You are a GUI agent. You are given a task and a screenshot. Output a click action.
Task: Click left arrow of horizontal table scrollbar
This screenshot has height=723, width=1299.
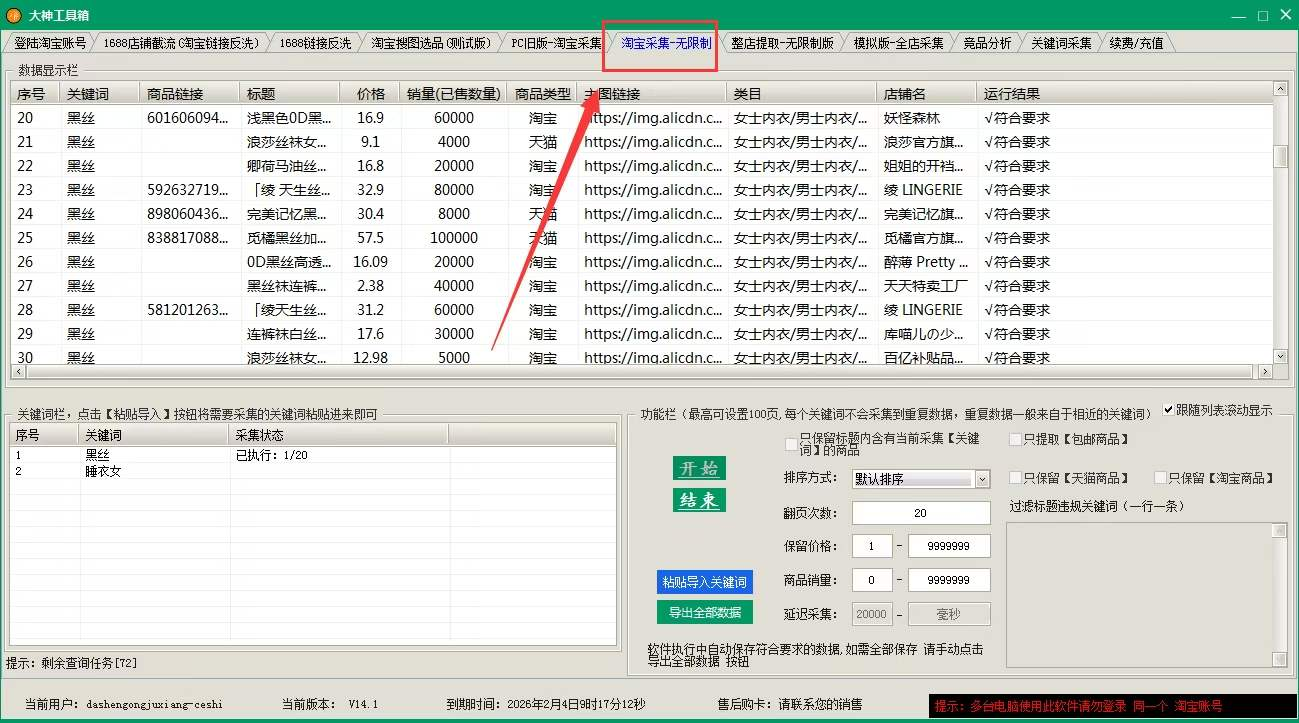19,372
